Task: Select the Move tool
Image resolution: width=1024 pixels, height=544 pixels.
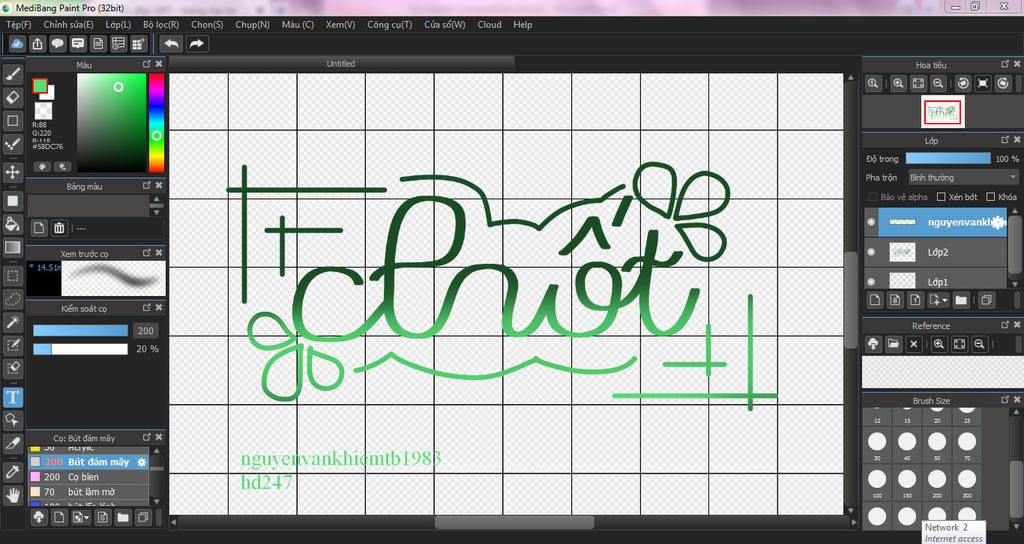Action: click(x=12, y=172)
